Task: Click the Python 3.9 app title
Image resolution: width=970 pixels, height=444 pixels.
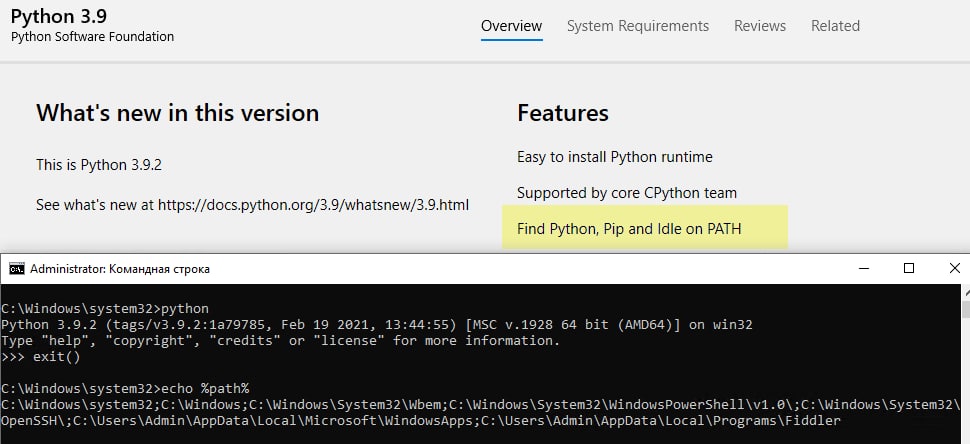Action: click(59, 15)
